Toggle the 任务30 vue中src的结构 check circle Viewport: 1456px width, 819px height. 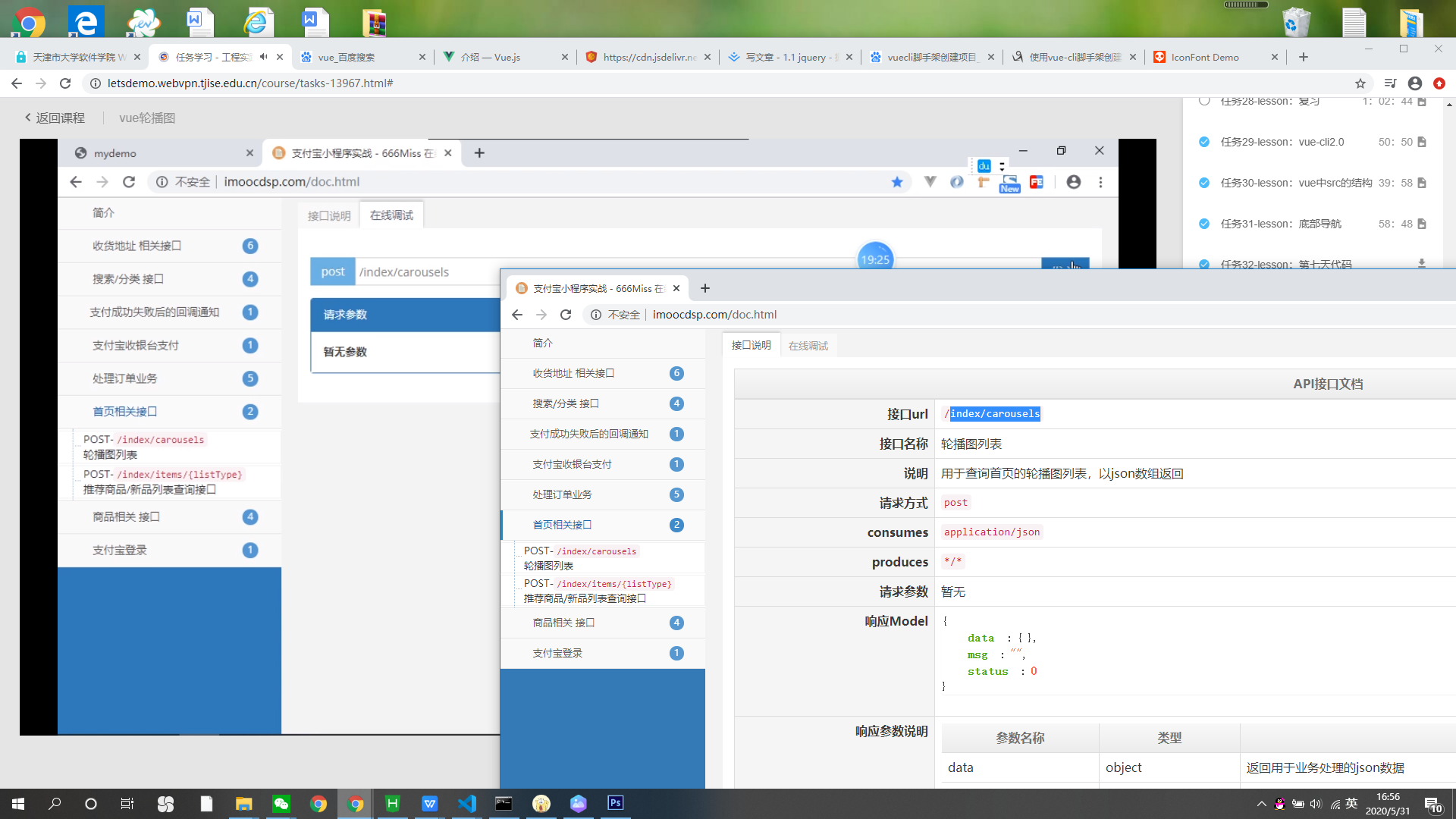point(1203,183)
